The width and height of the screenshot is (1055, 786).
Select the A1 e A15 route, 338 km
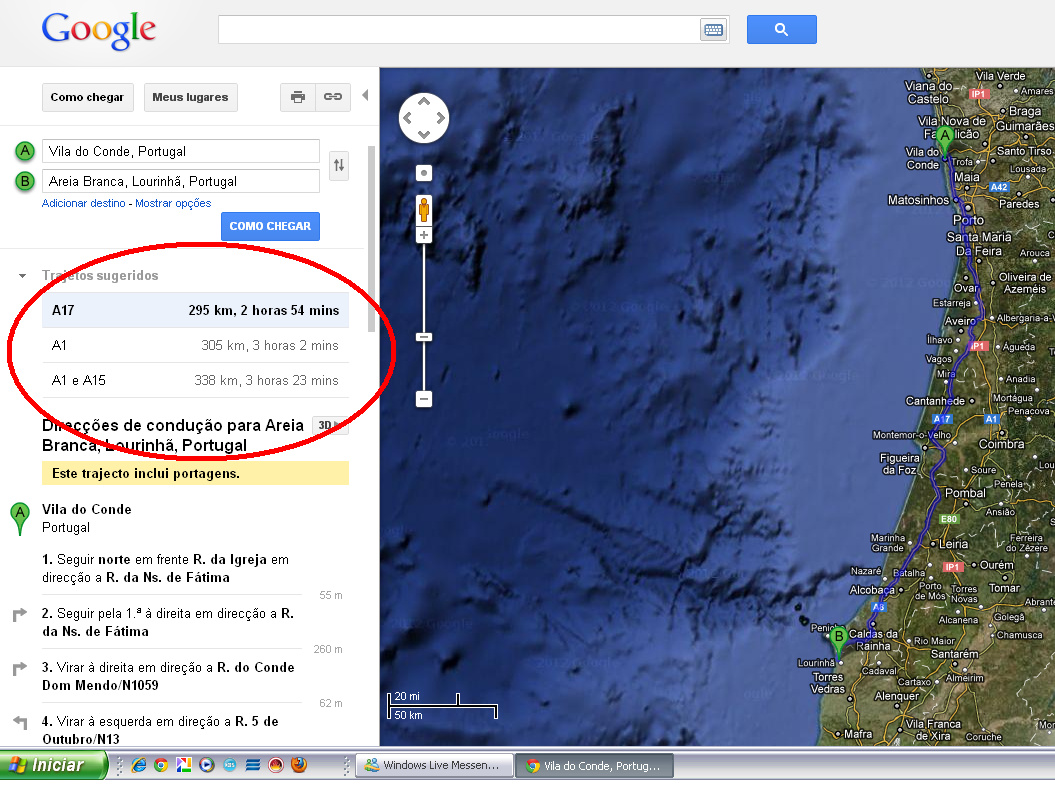point(195,380)
